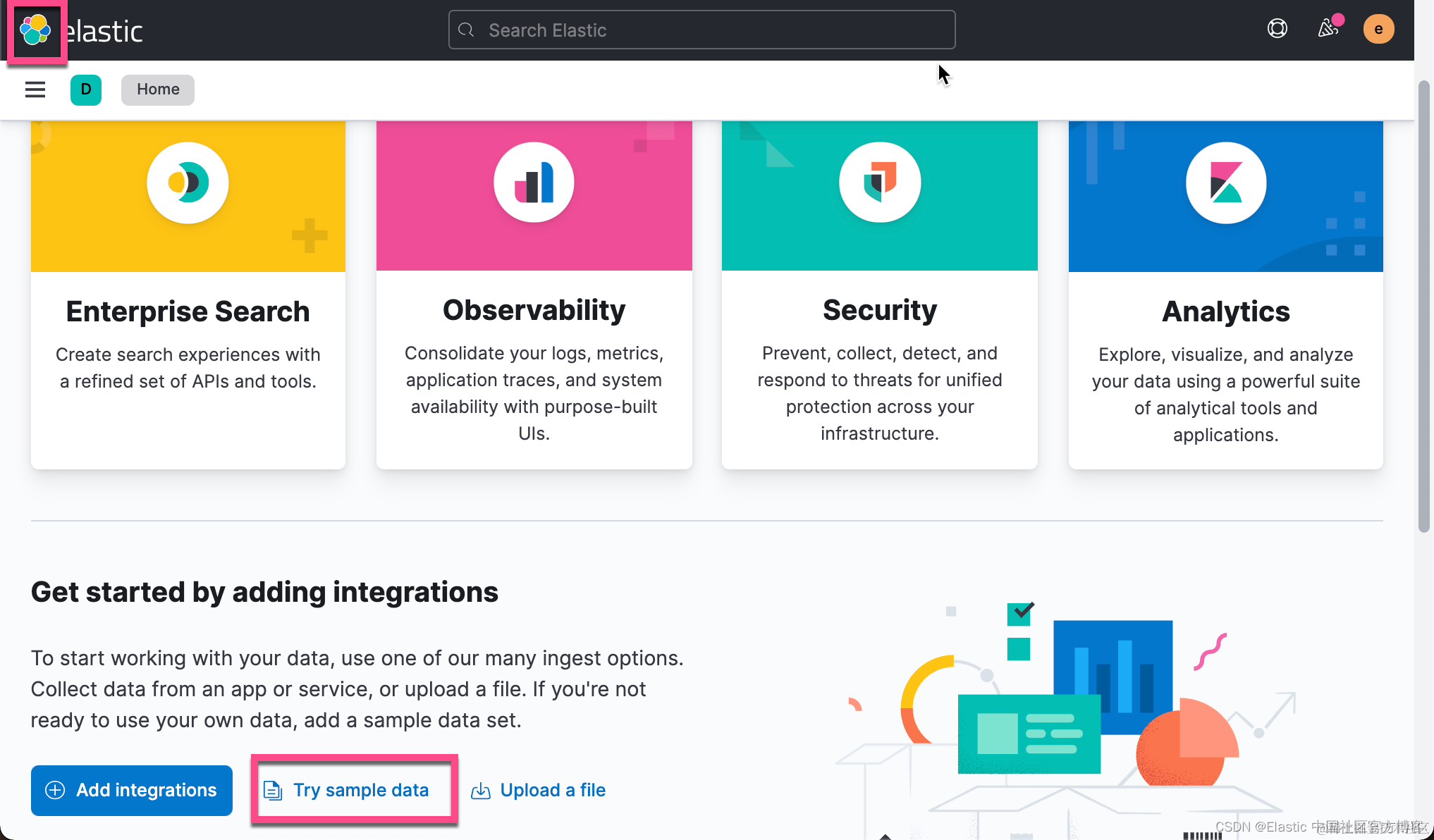Screen dimensions: 1434x840
Task: Click the Upload a file link
Action: pyautogui.click(x=552, y=790)
